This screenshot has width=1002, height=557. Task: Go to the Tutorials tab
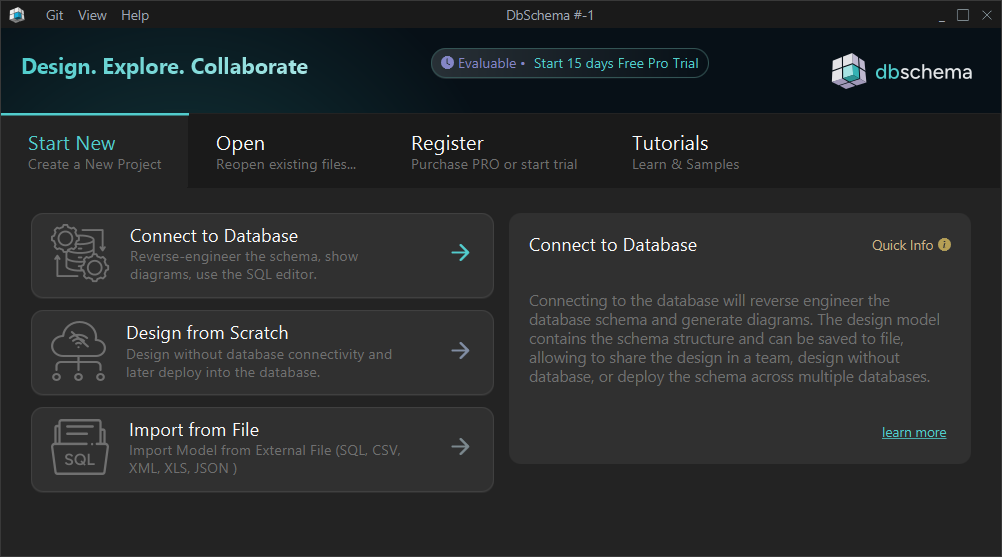(x=685, y=152)
